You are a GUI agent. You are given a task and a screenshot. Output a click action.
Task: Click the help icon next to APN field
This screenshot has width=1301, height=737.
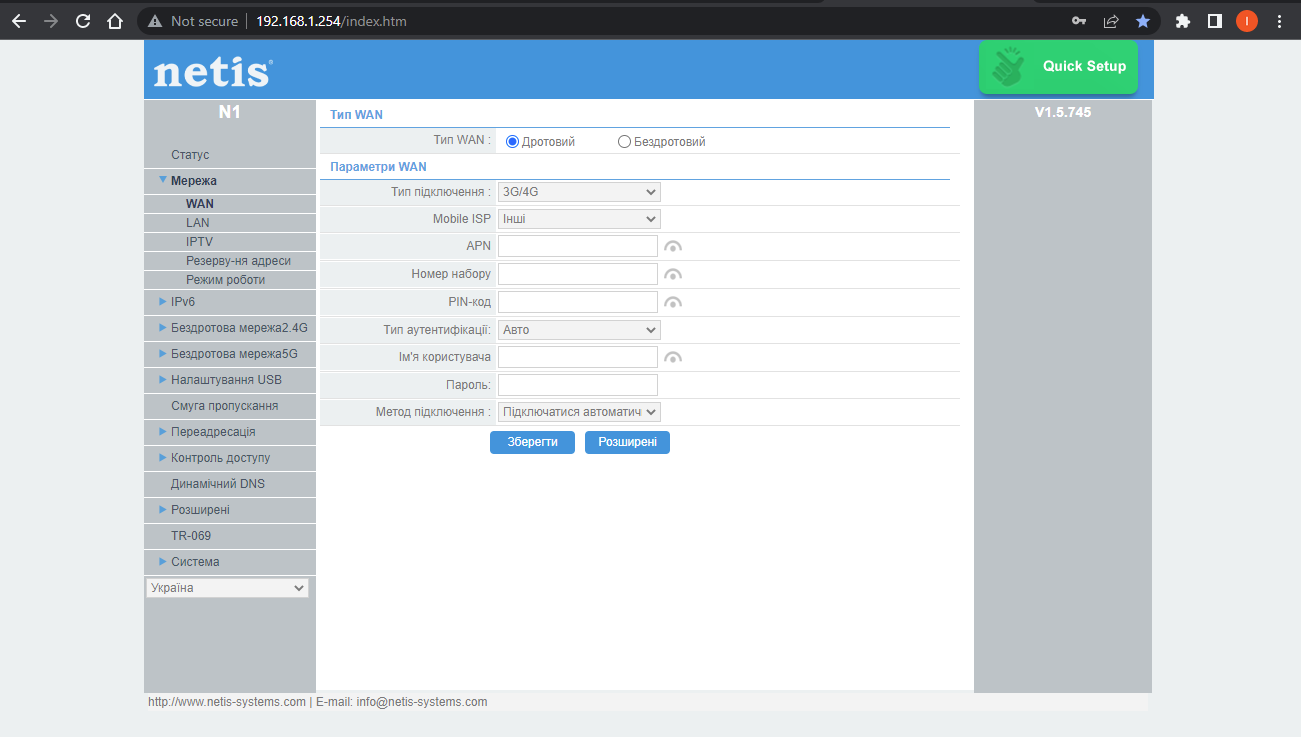pyautogui.click(x=673, y=247)
